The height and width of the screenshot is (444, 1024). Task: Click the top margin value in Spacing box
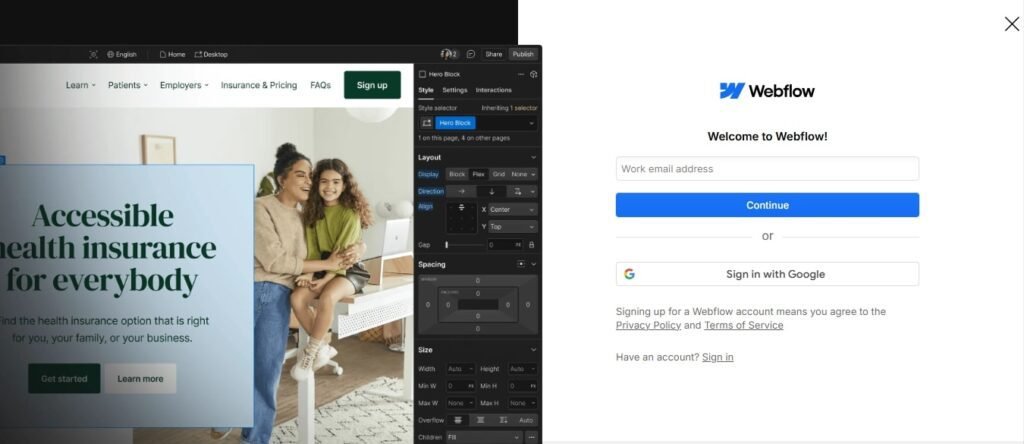pyautogui.click(x=477, y=281)
